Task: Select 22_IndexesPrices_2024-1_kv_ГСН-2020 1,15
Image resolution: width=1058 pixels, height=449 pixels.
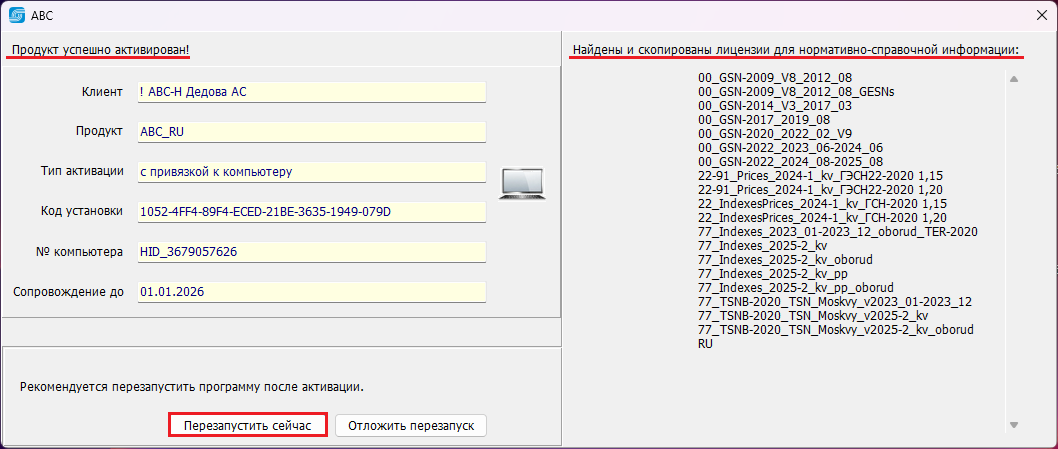Action: pos(823,203)
